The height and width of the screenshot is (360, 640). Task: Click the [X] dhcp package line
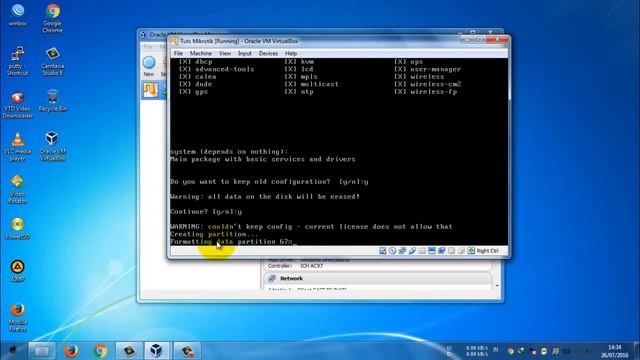click(196, 62)
